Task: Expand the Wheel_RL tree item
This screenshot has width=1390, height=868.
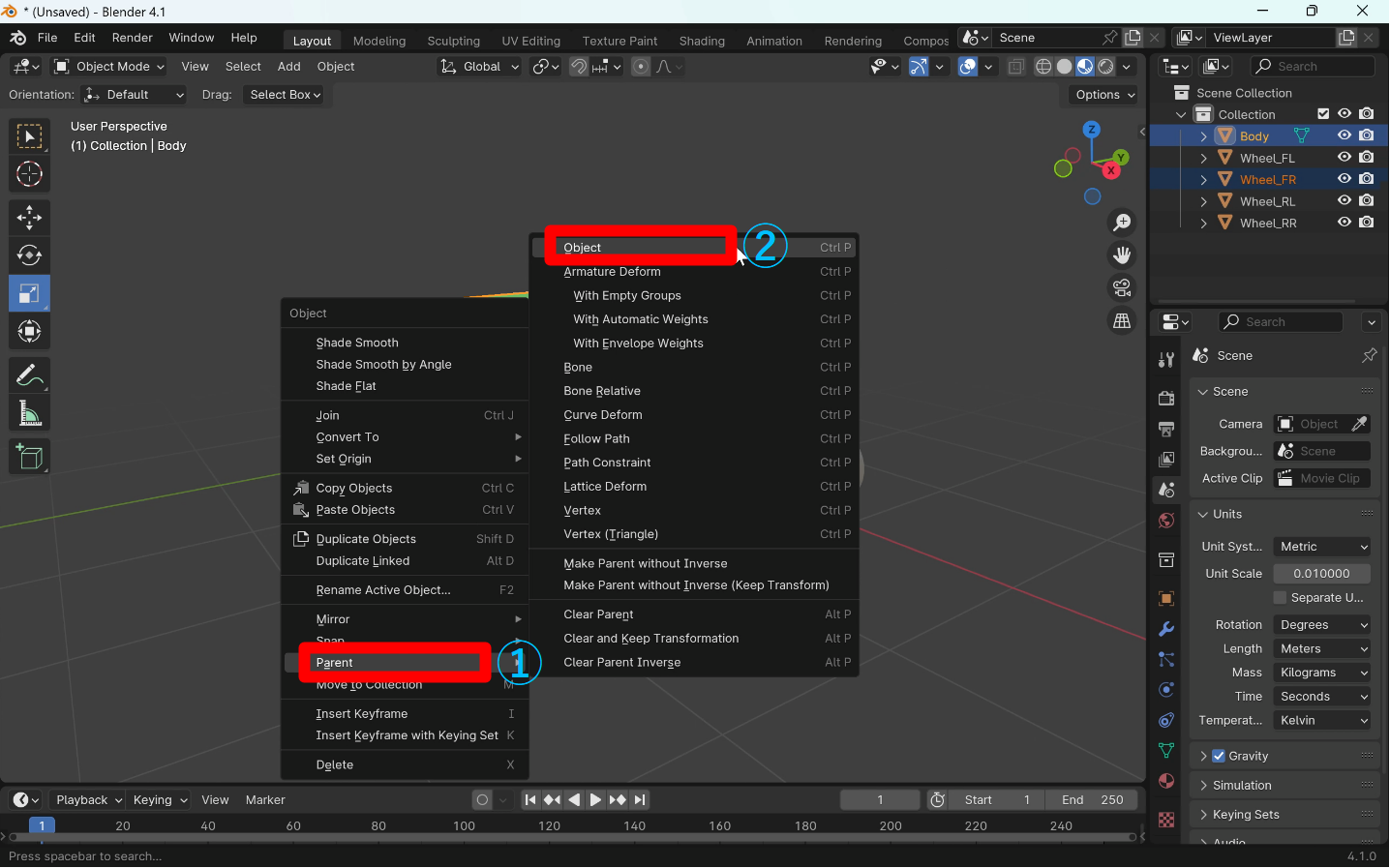Action: point(1203,201)
